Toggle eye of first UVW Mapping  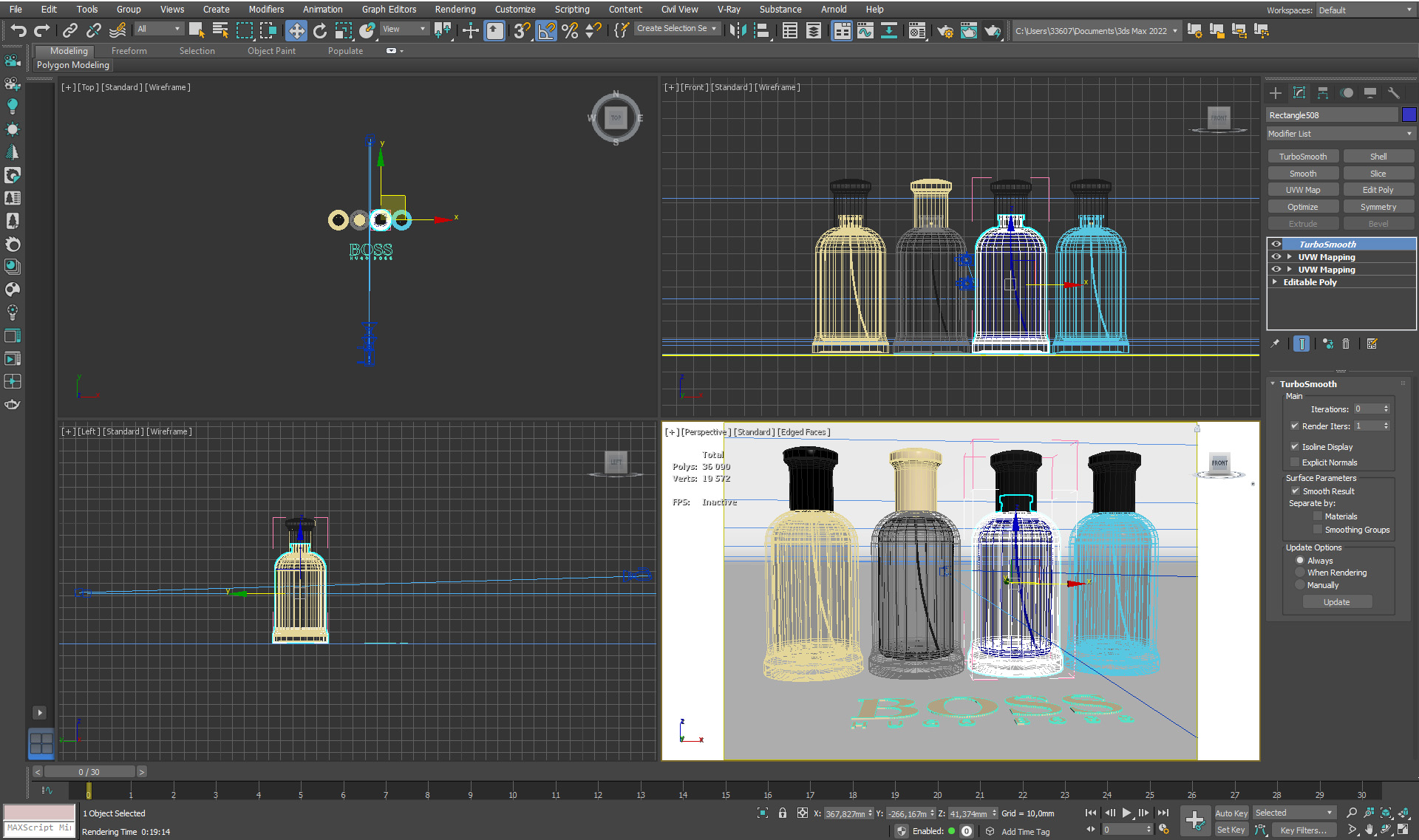point(1276,256)
